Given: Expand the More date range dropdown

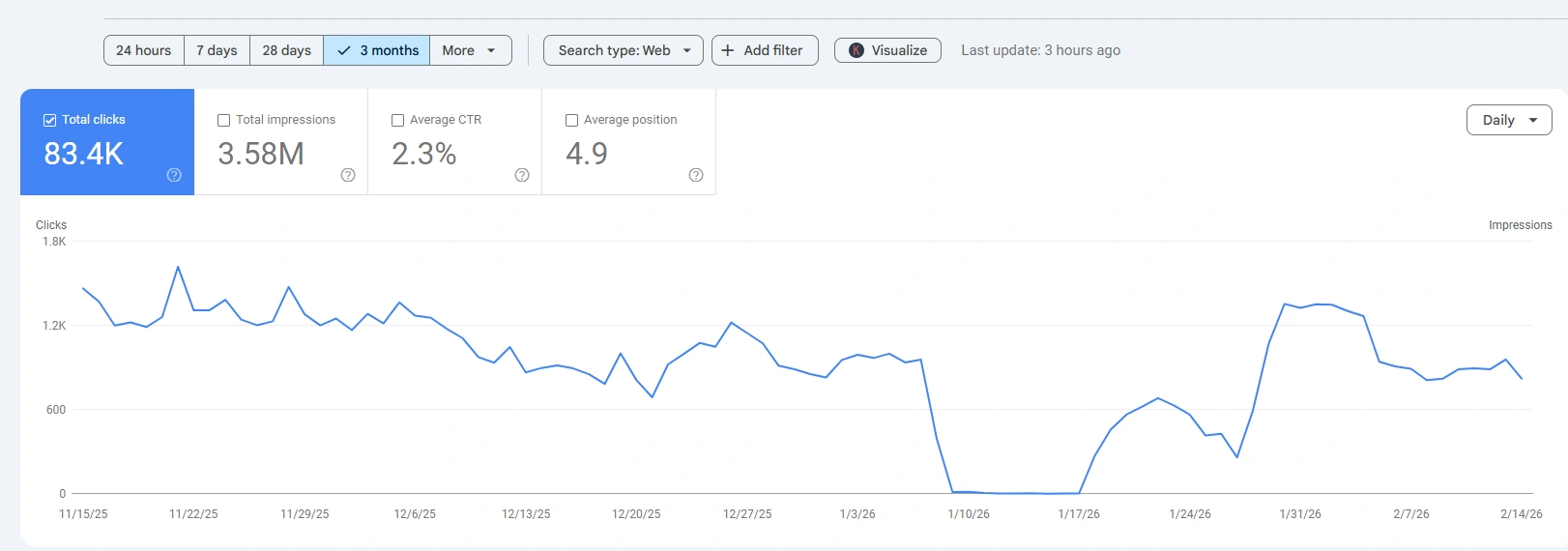Looking at the screenshot, I should point(470,50).
